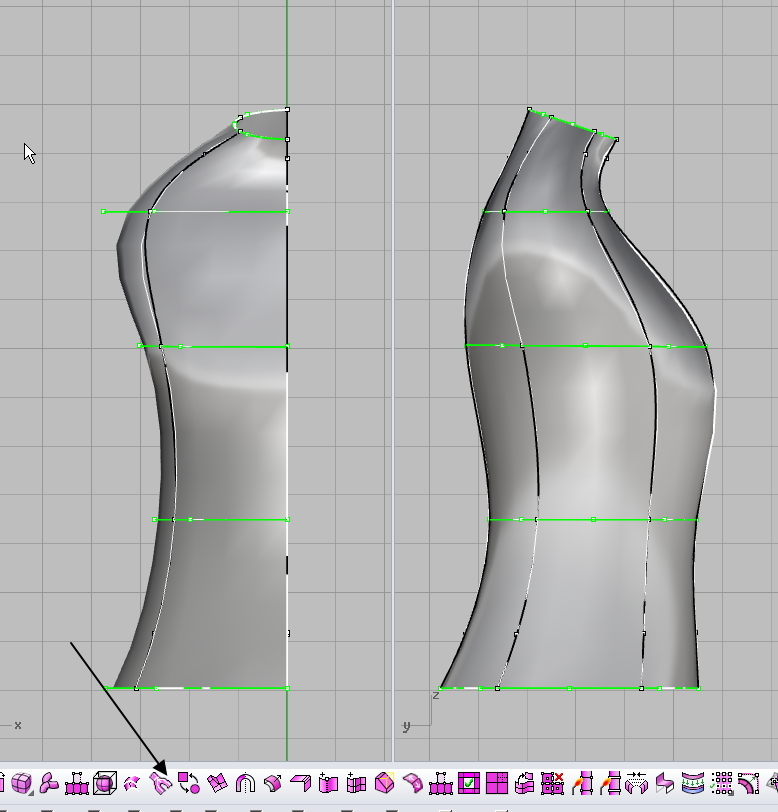Viewport: 778px width, 812px height.
Task: Click the curved block extrude icon
Action: coord(273,784)
